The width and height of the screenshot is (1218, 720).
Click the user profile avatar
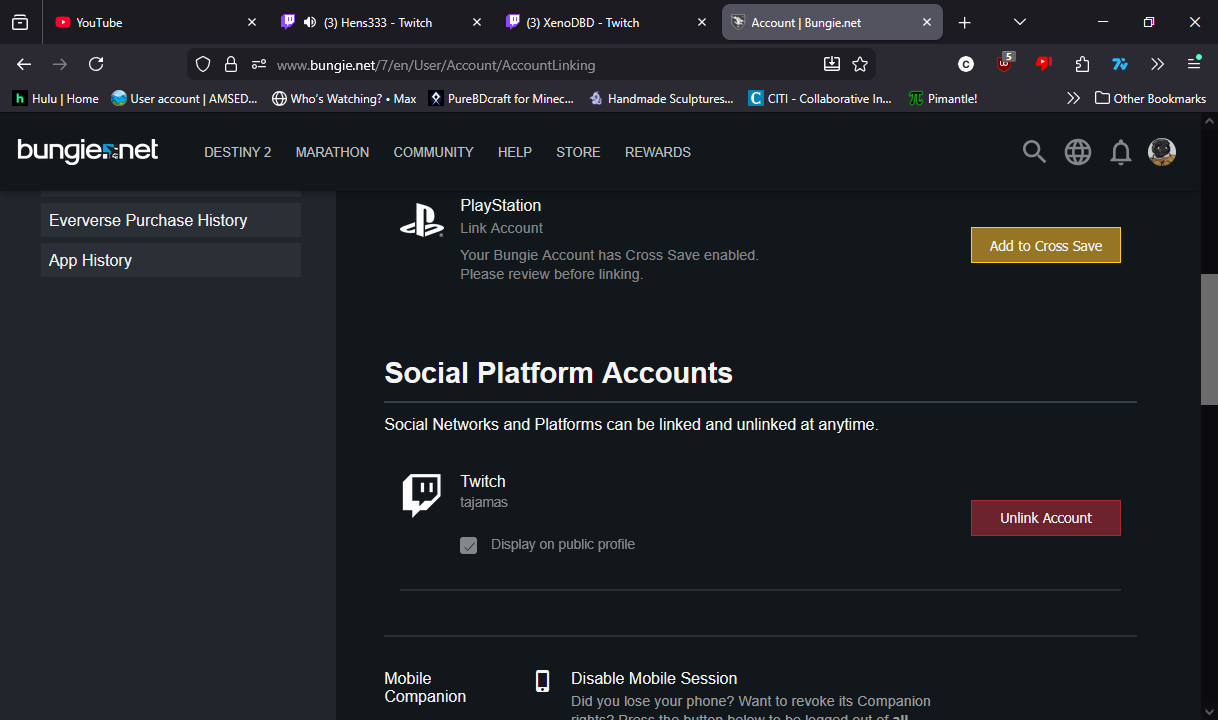click(x=1162, y=152)
